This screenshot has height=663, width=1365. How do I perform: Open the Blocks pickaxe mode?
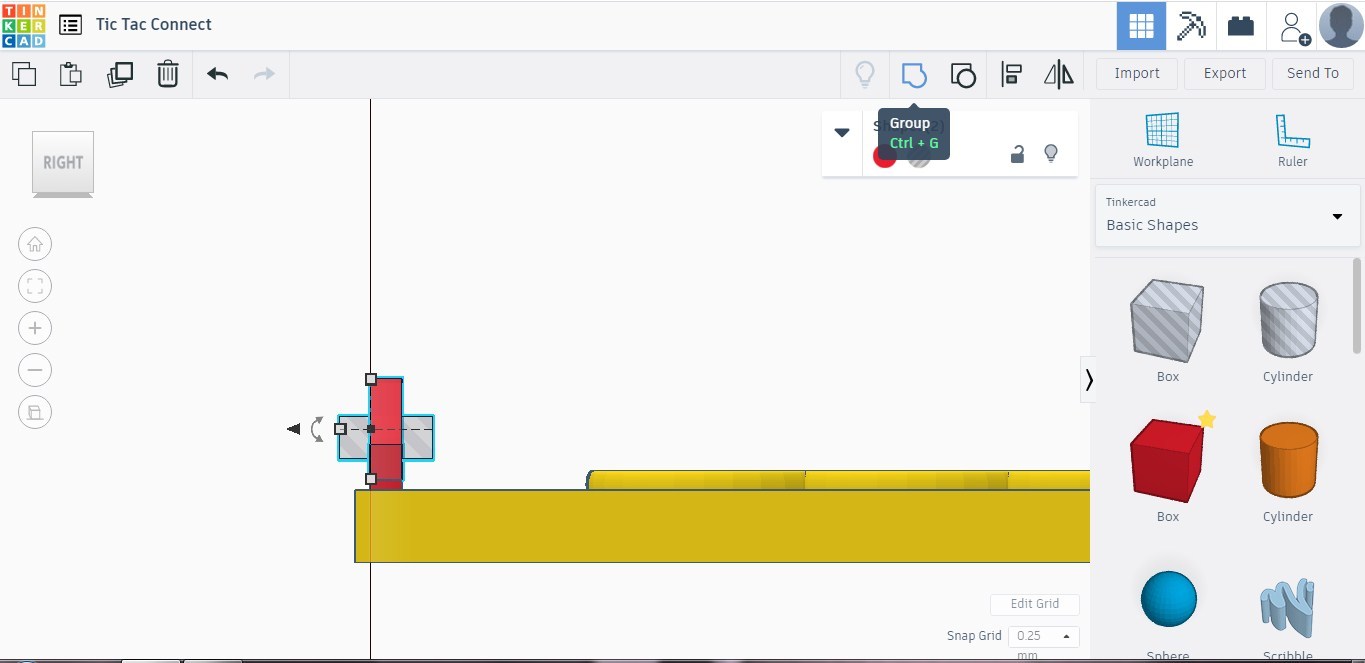(x=1191, y=26)
